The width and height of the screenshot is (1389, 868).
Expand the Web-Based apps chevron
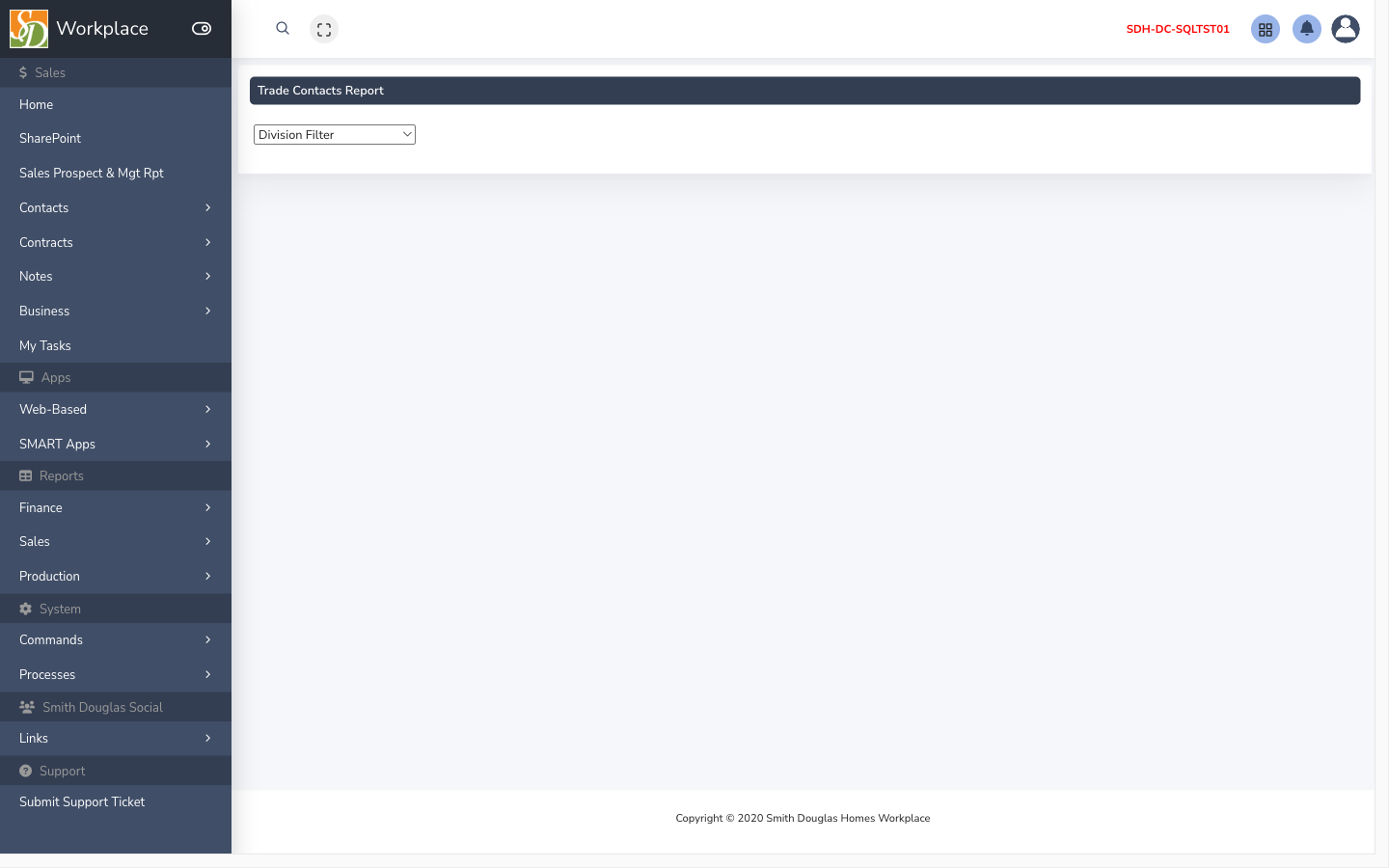207,409
